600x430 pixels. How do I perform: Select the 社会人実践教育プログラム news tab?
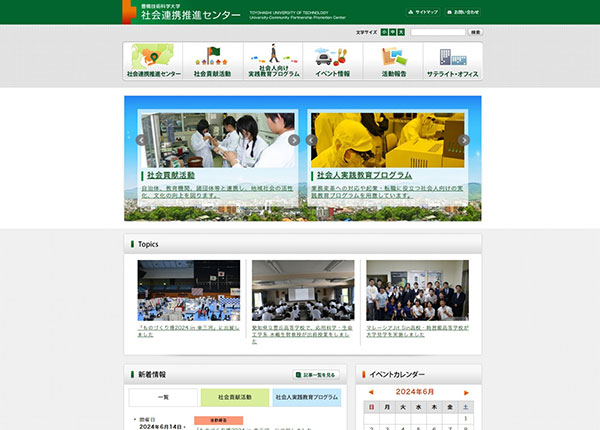[307, 397]
